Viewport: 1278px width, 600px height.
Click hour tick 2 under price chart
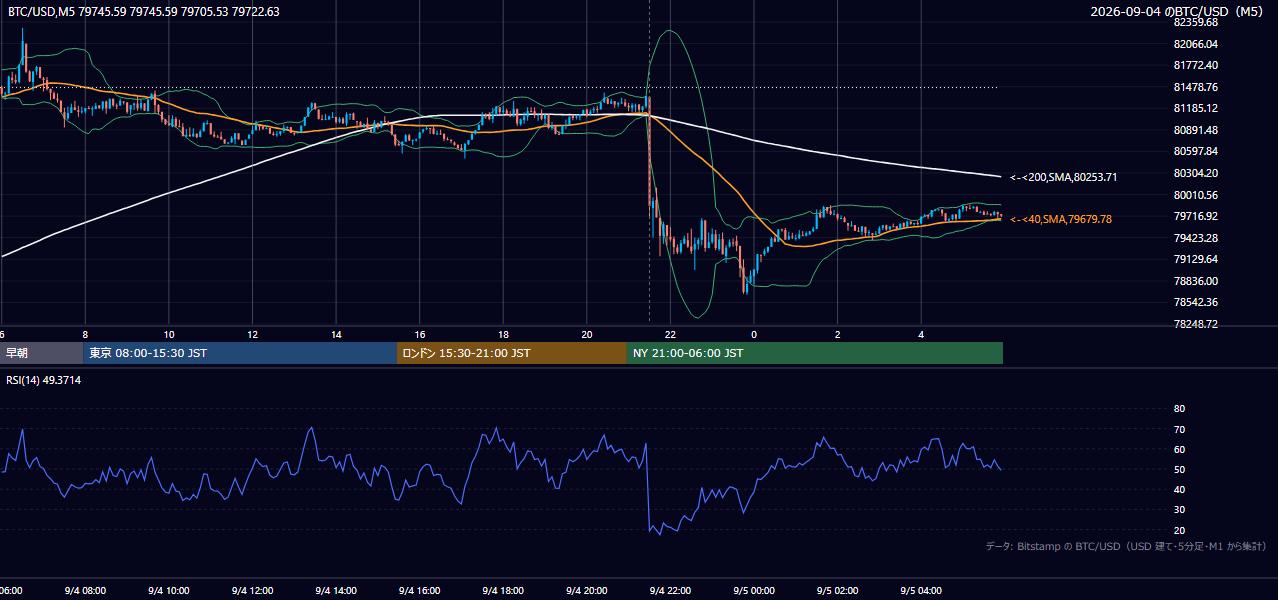(838, 334)
